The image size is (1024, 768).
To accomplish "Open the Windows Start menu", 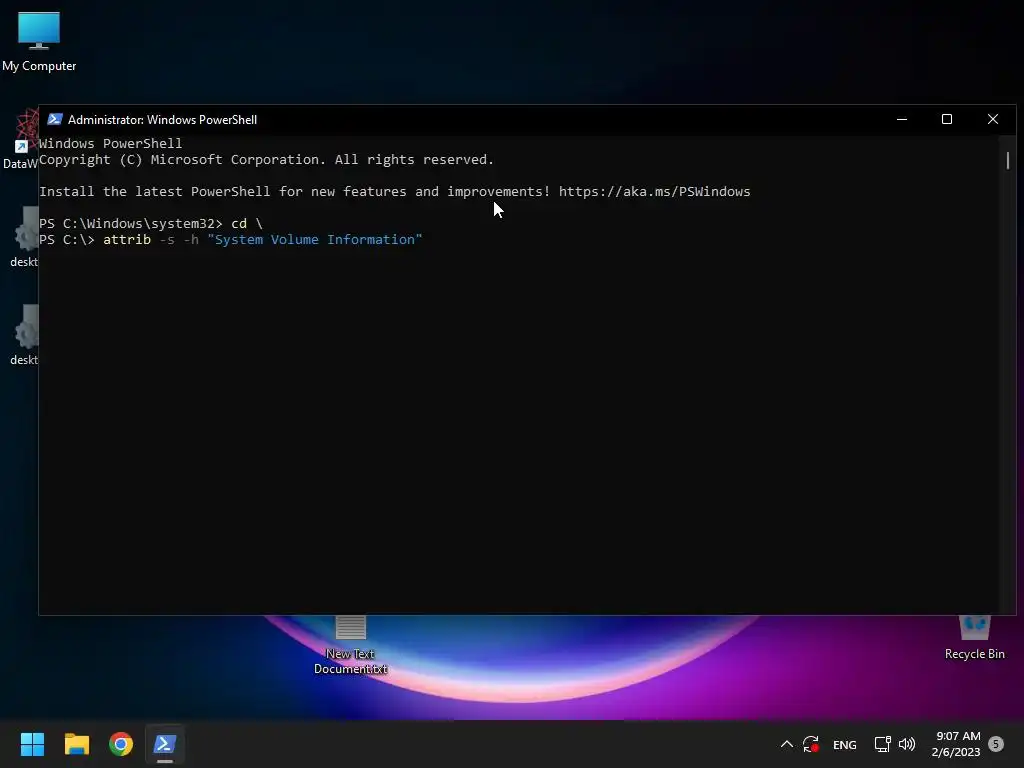I will pyautogui.click(x=32, y=744).
